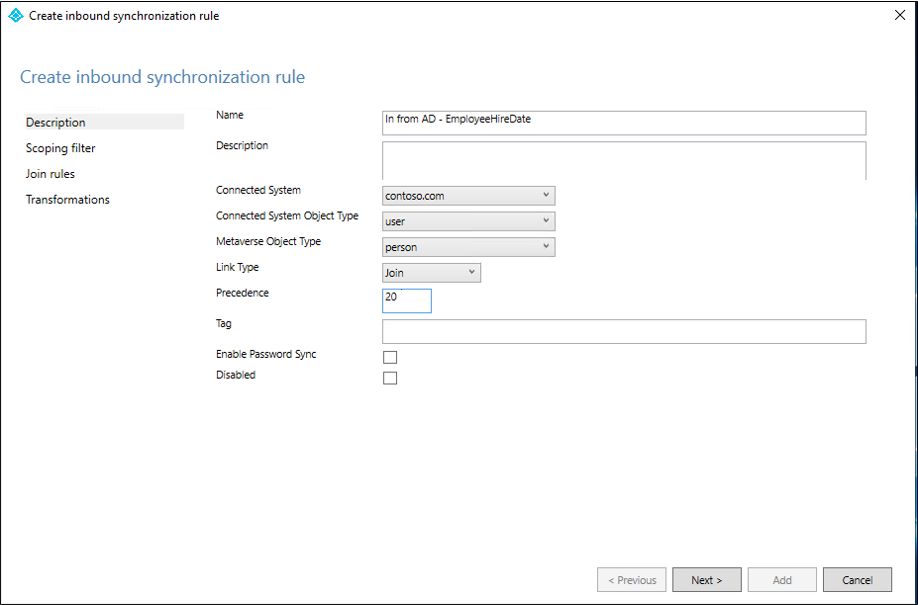Click the Previous button
The image size is (918, 605).
631,579
